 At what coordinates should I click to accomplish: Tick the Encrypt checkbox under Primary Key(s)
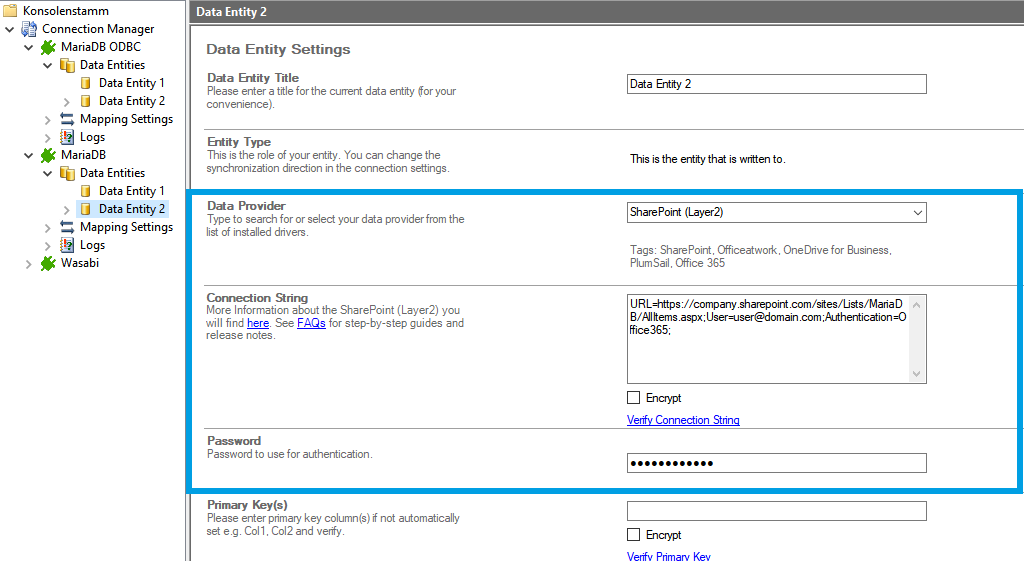(x=634, y=535)
